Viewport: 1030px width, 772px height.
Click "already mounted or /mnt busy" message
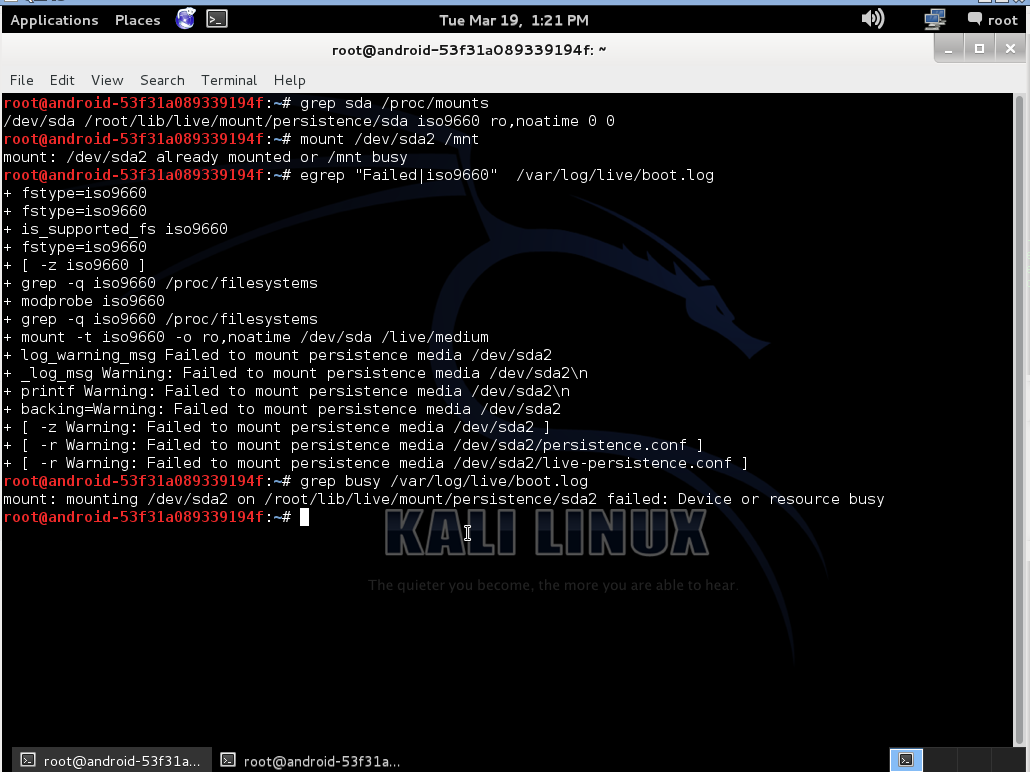[281, 157]
